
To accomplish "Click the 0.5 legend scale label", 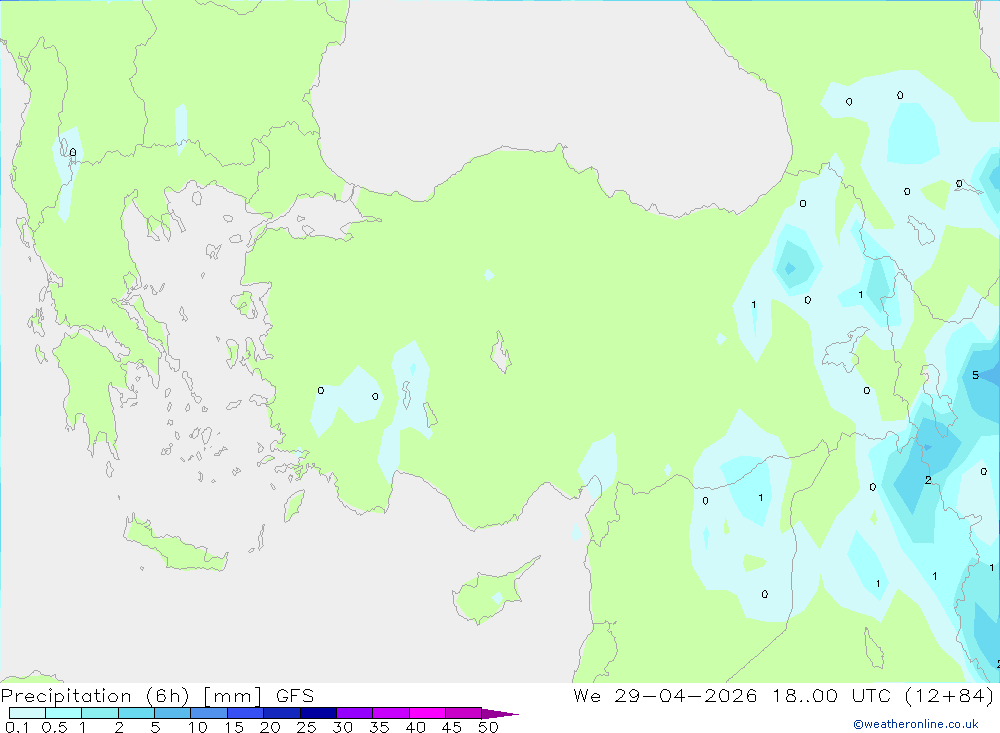I will pyautogui.click(x=54, y=727).
